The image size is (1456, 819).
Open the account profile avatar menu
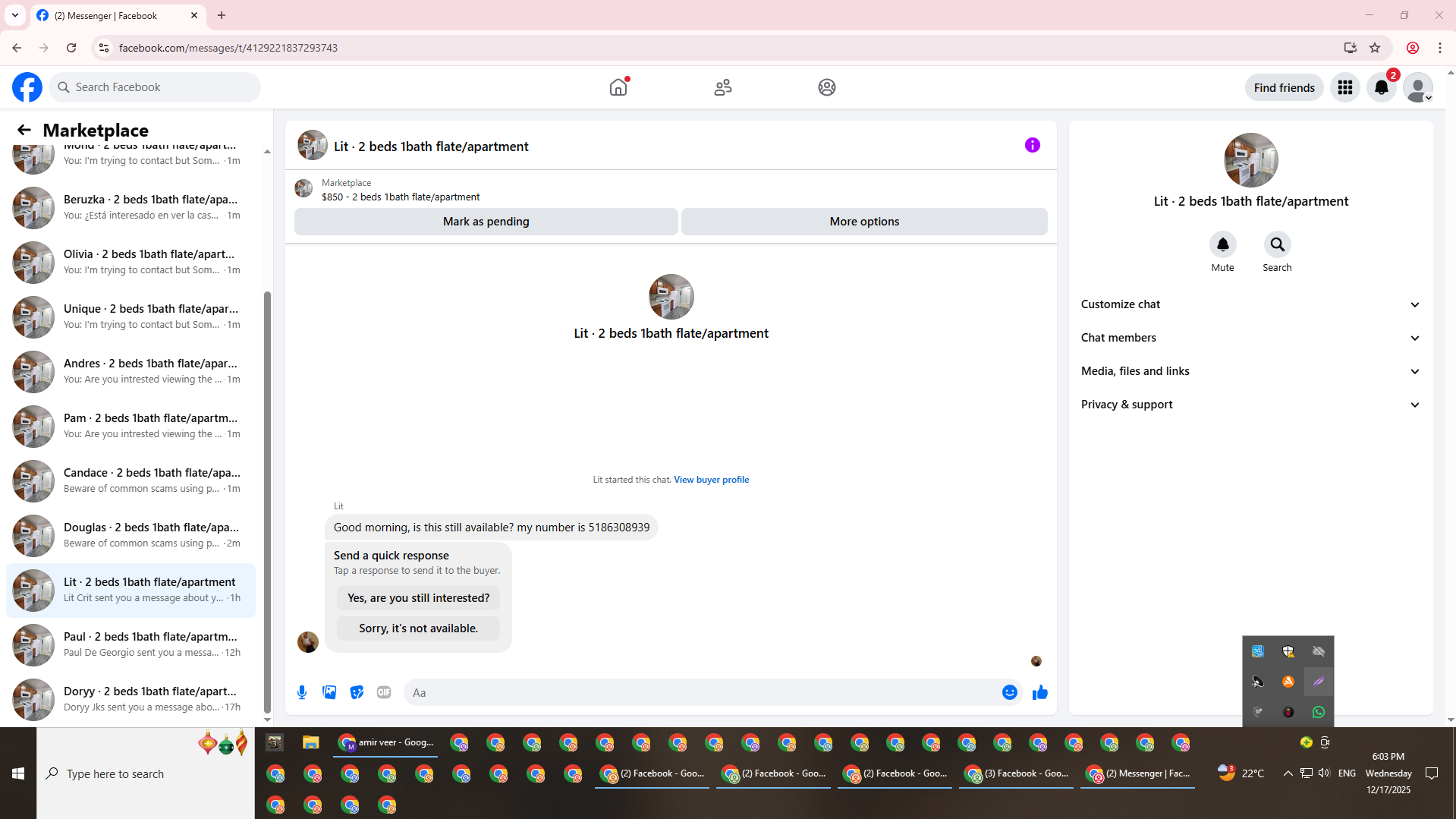(1418, 87)
